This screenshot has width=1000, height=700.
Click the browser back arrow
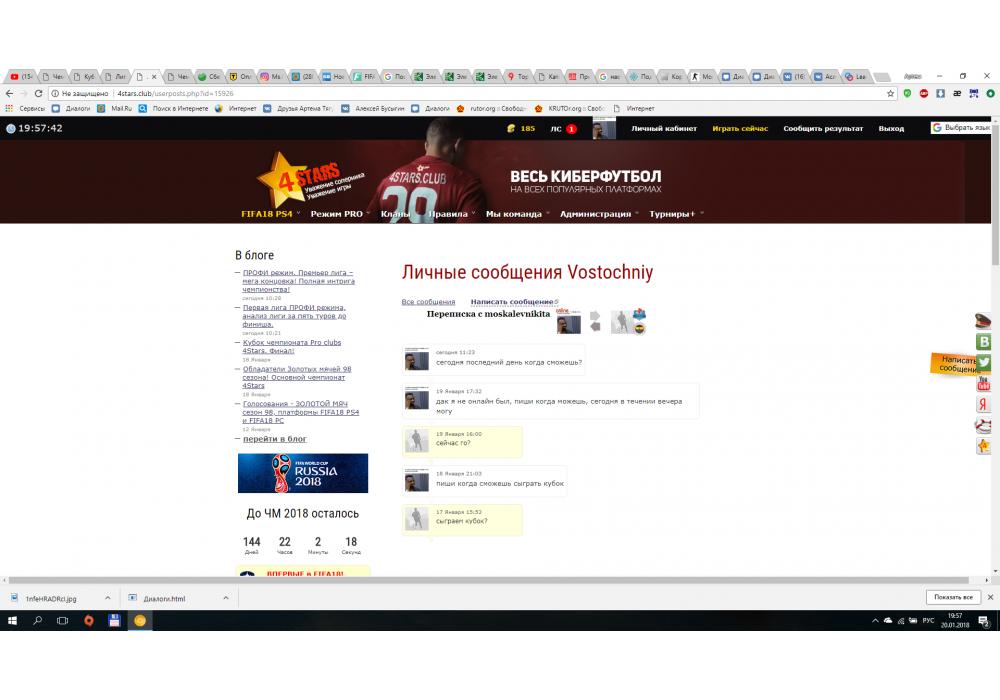[9, 93]
